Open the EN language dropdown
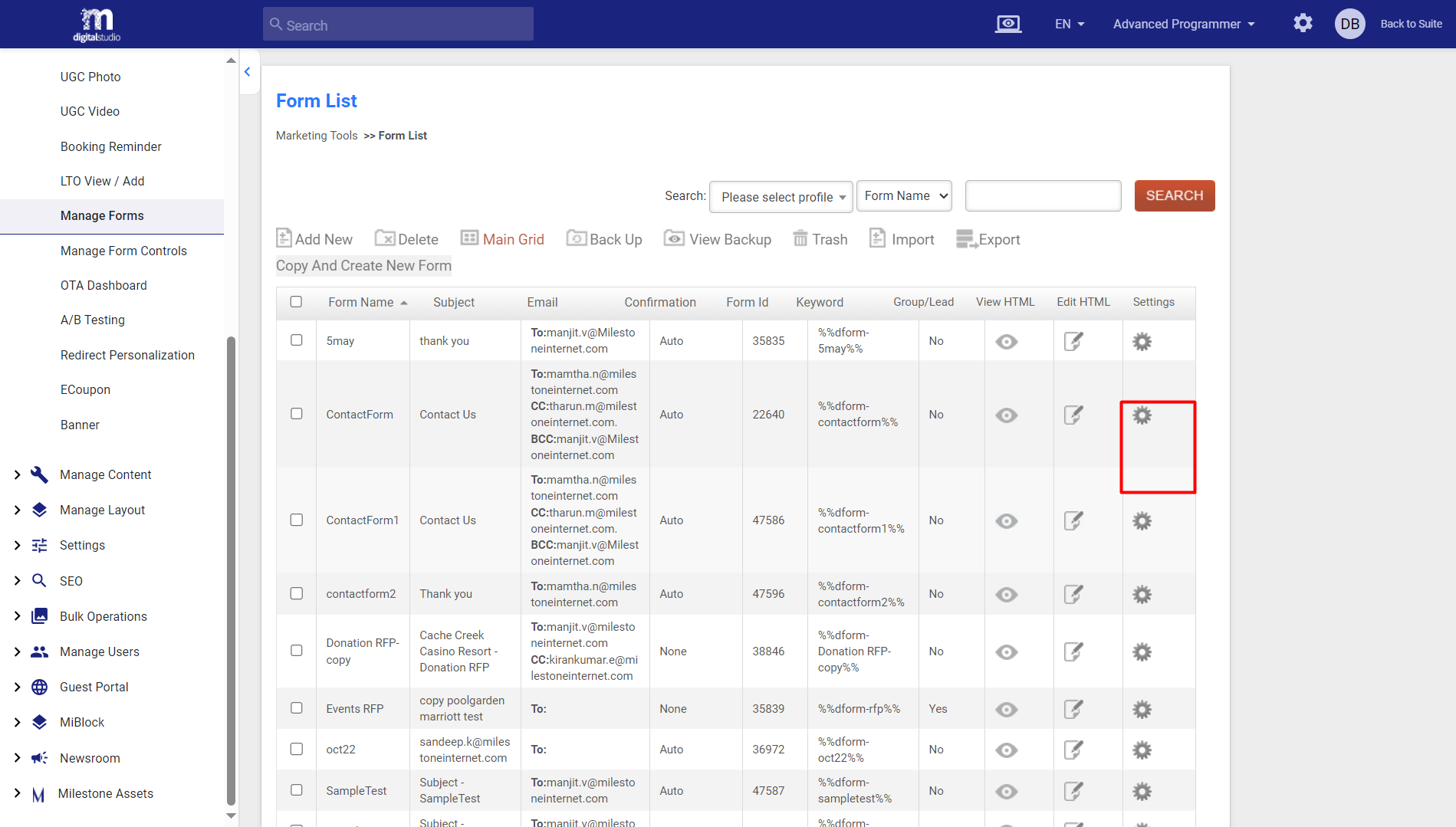1456x827 pixels. click(x=1070, y=24)
